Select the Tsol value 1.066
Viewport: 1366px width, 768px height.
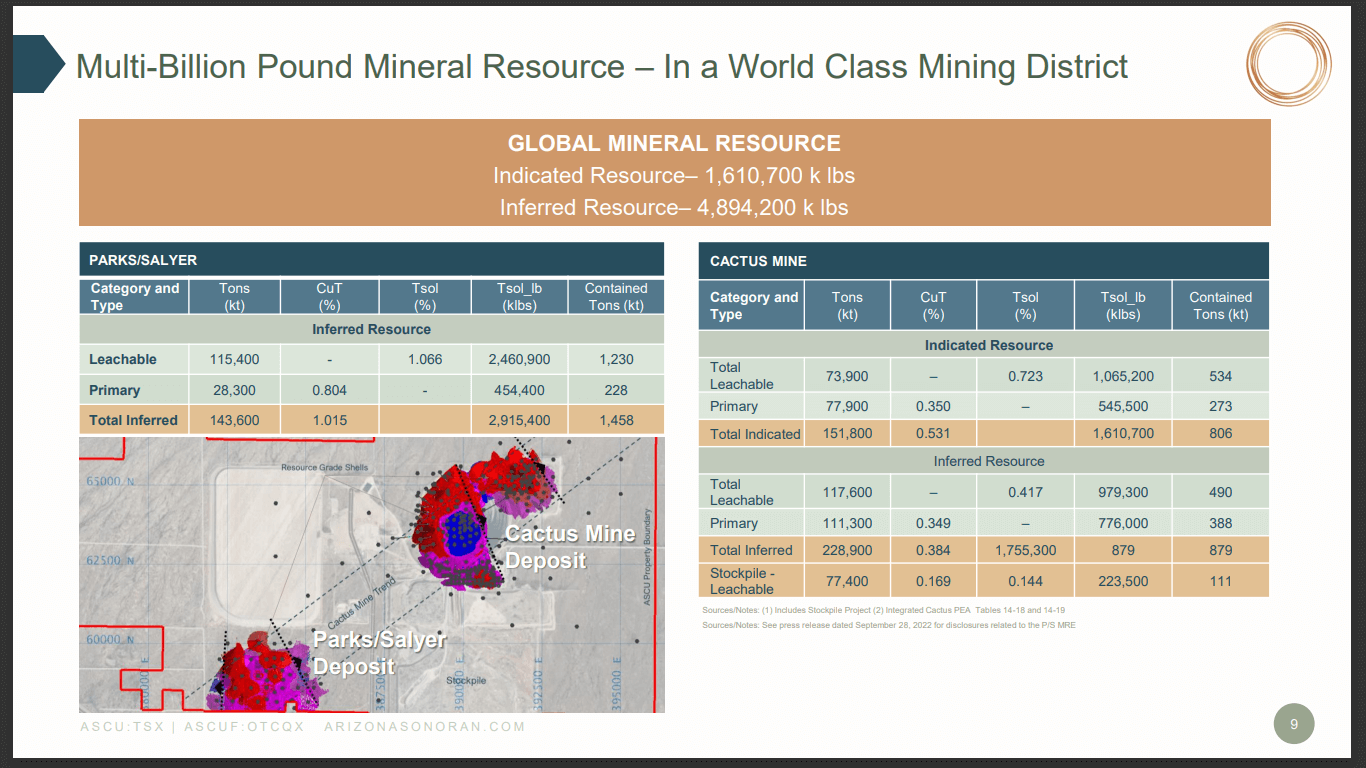425,359
